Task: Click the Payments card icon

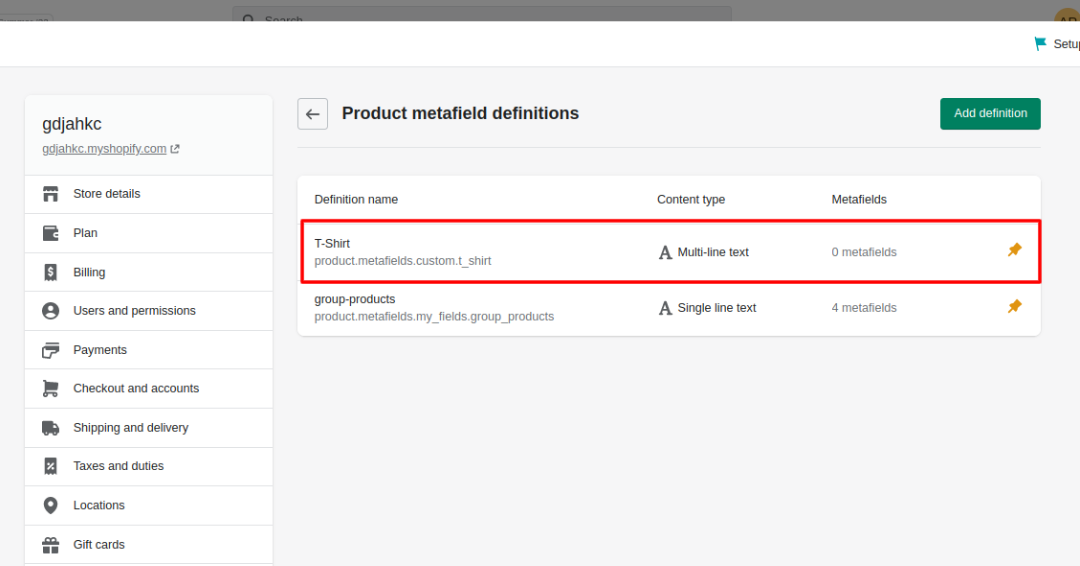Action: pyautogui.click(x=50, y=350)
